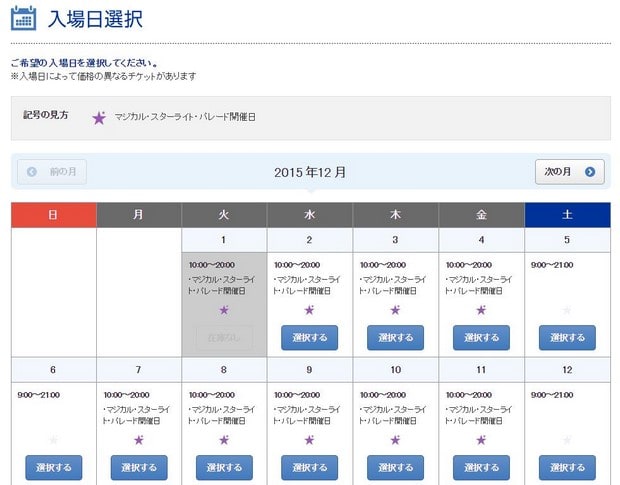Click the purple star on December 1
Image resolution: width=620 pixels, height=485 pixels.
pyautogui.click(x=224, y=310)
